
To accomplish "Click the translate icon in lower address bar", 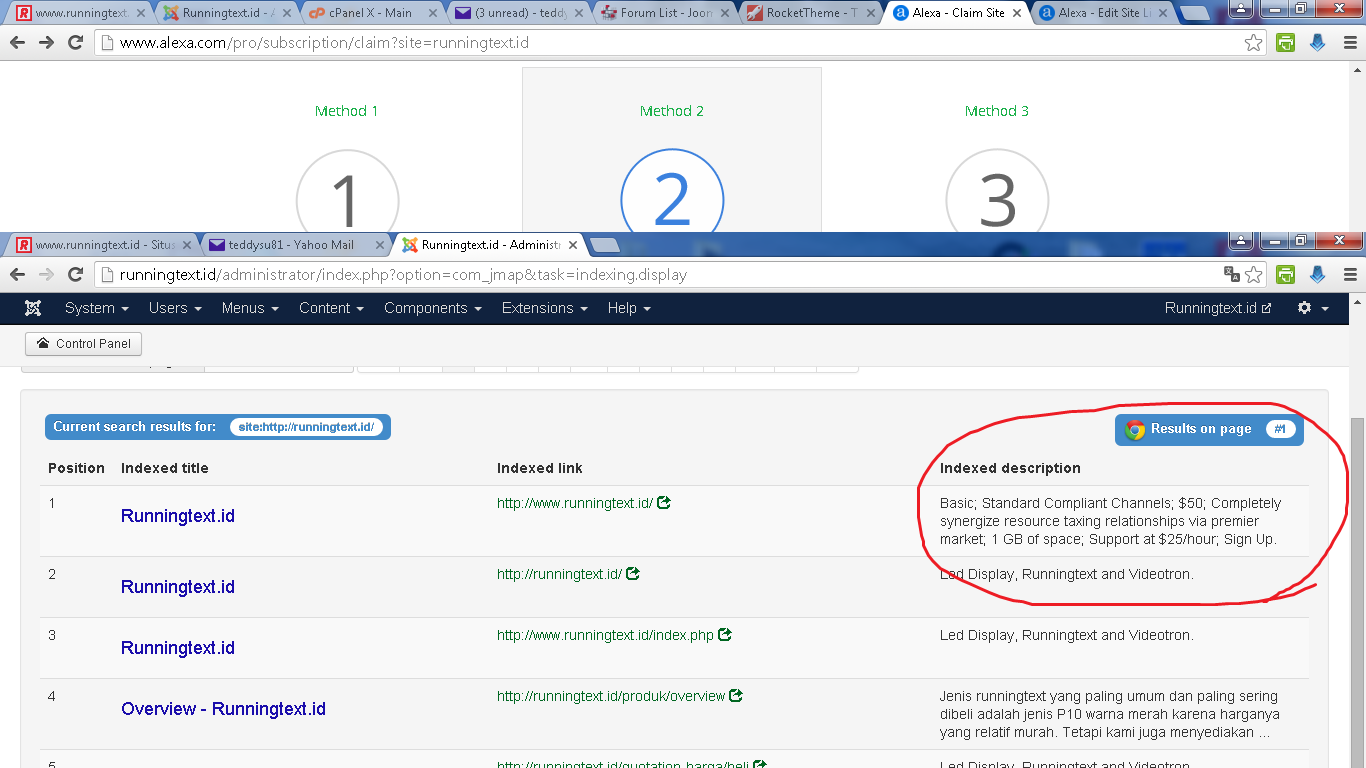I will click(x=1231, y=274).
